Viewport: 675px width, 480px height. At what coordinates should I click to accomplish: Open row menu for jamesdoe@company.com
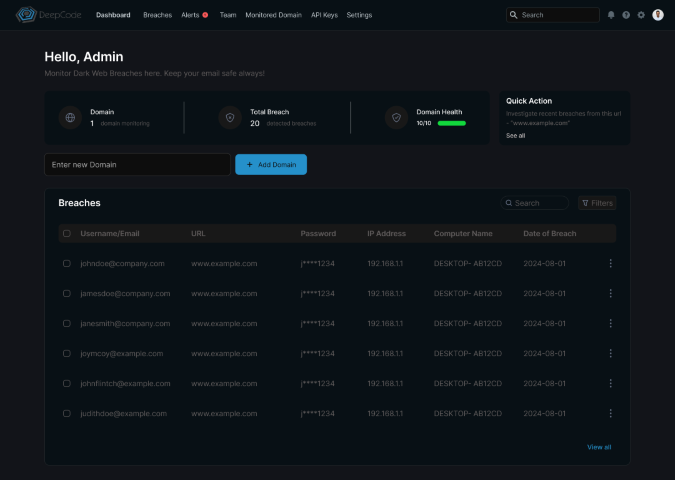pos(610,293)
